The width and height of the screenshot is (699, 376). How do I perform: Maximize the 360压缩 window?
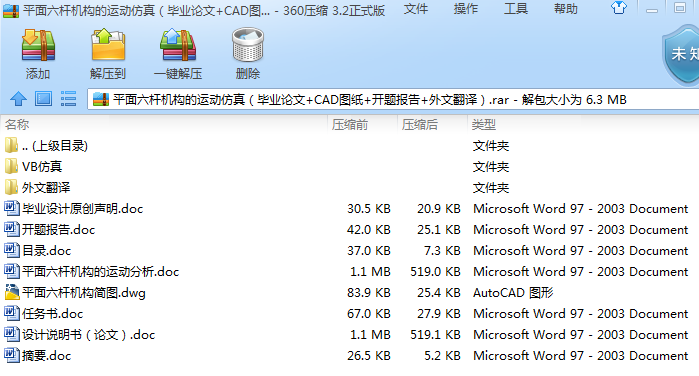point(679,8)
